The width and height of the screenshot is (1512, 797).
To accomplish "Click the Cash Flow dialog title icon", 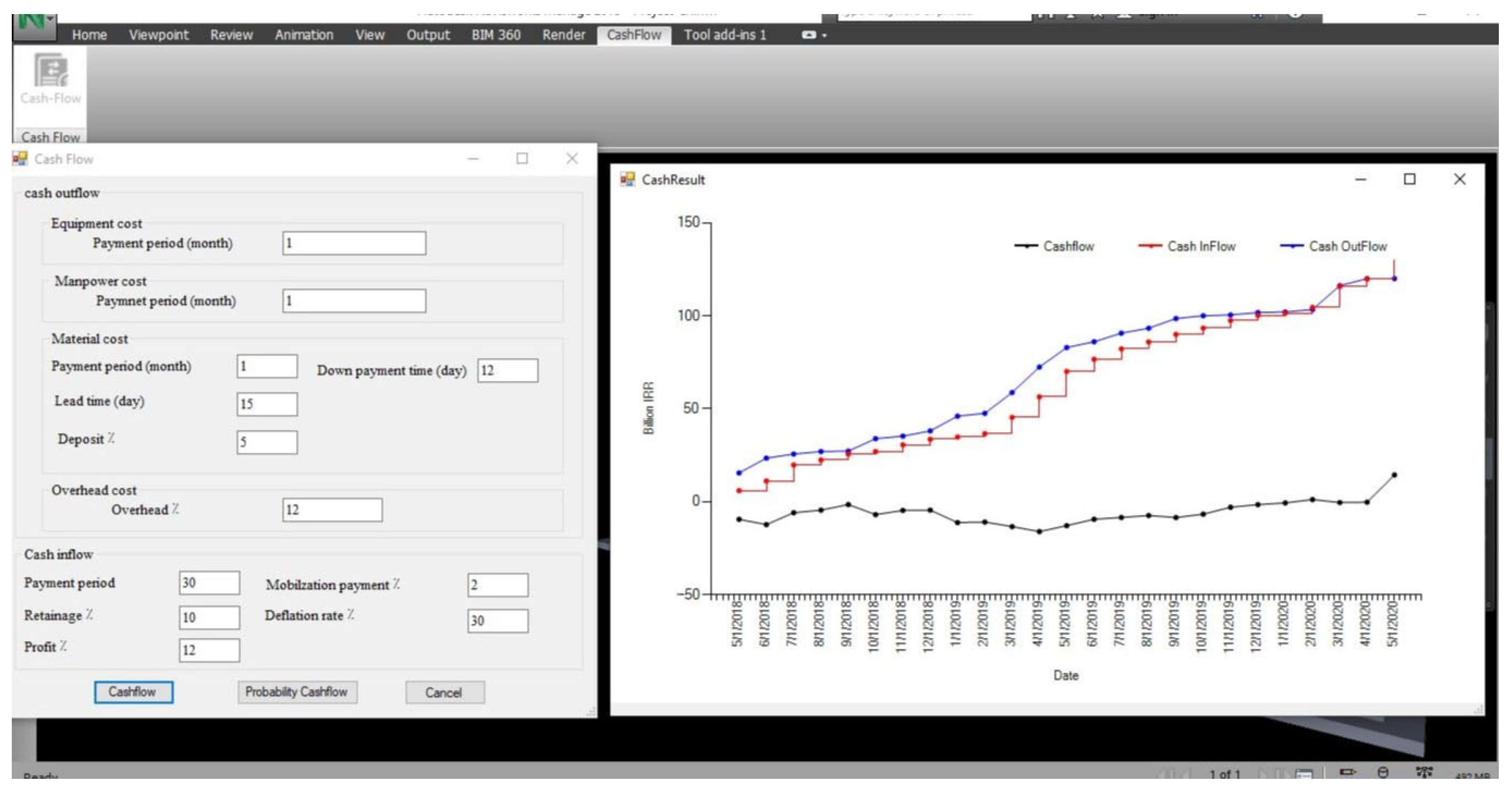I will point(20,159).
